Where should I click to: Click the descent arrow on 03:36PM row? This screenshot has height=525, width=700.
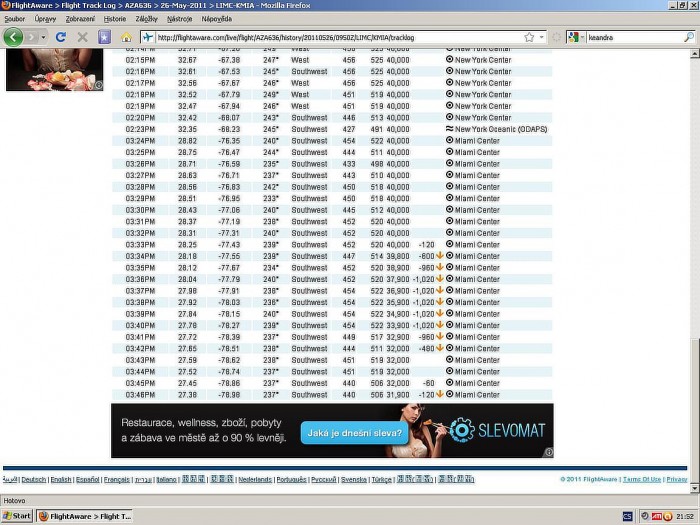(439, 279)
